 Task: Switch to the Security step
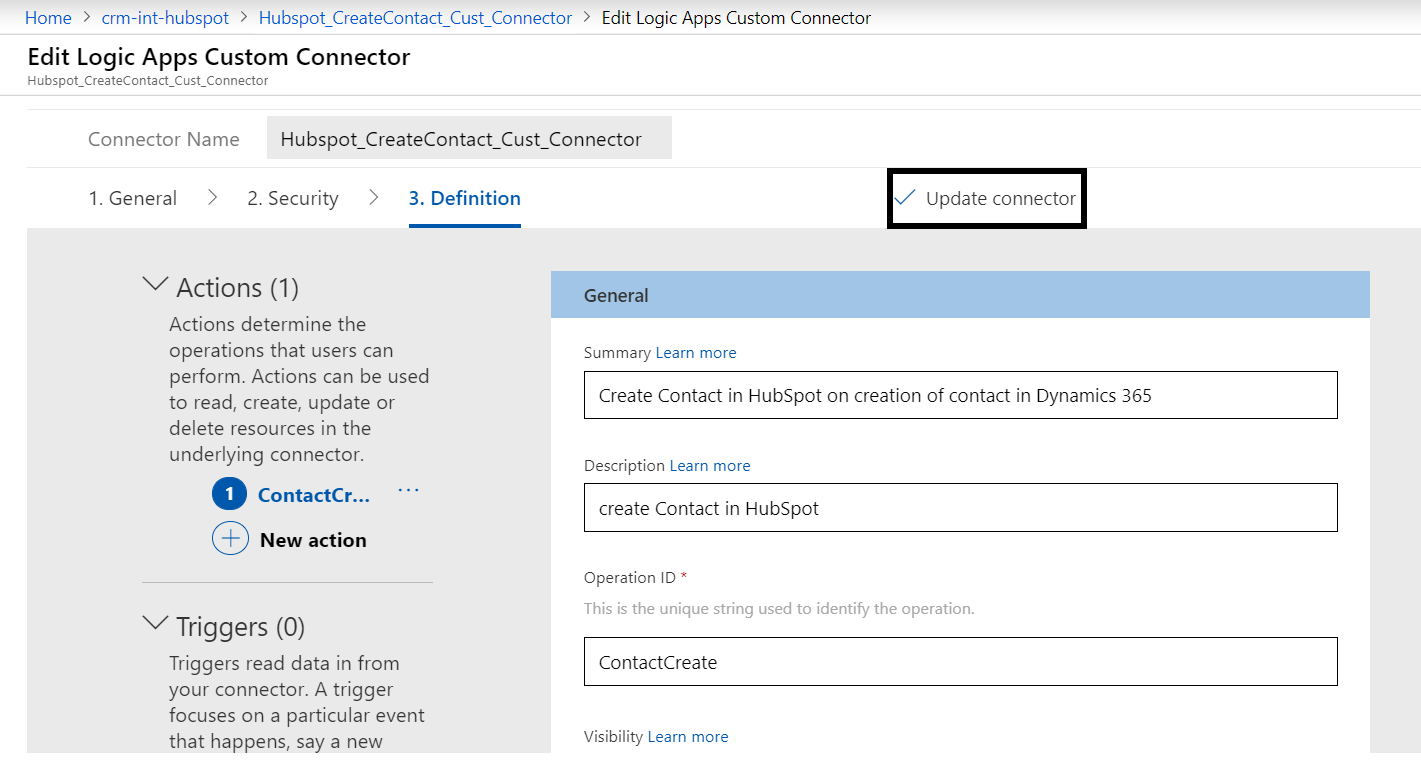pos(293,197)
